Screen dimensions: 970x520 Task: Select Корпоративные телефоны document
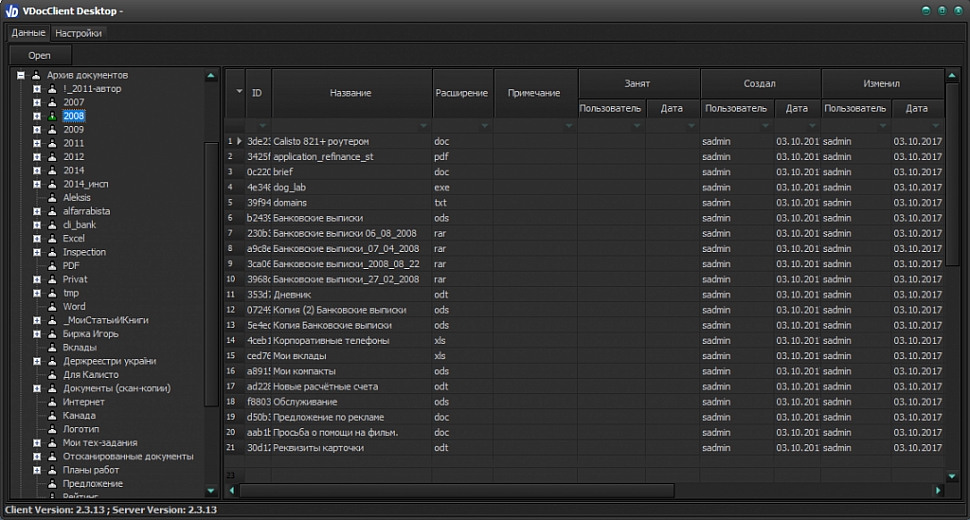point(584,341)
